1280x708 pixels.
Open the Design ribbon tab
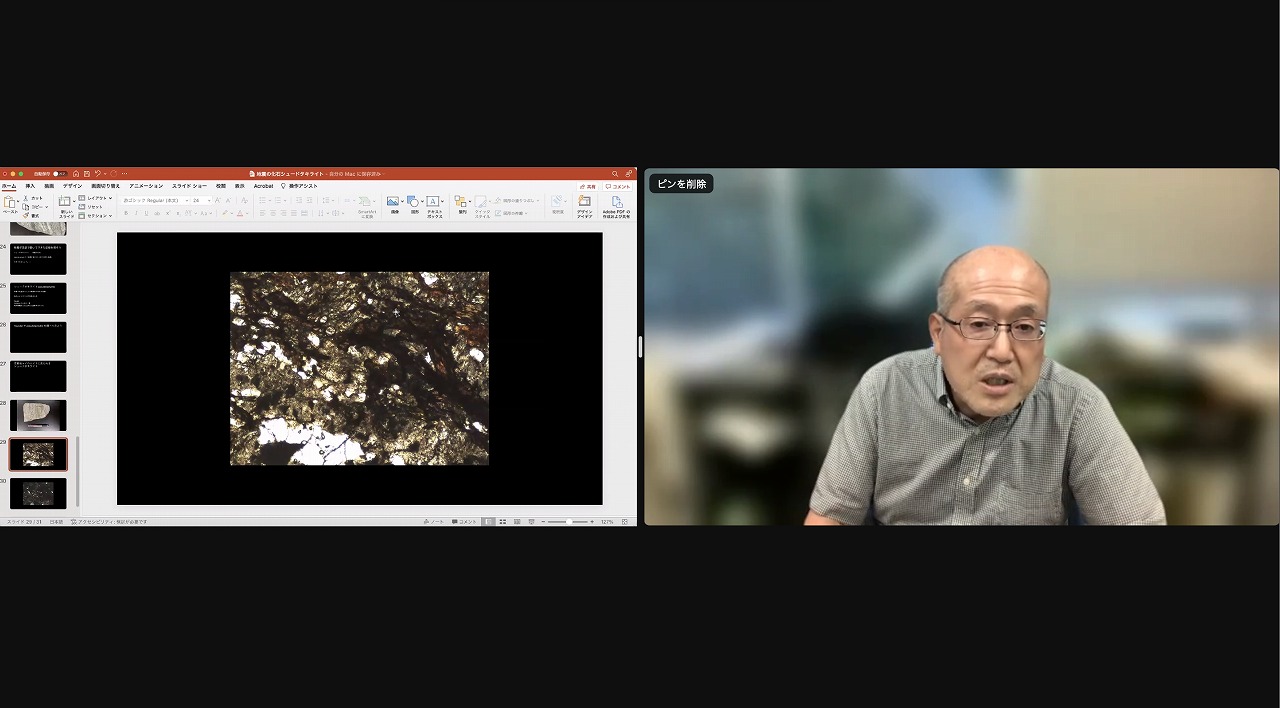72,186
